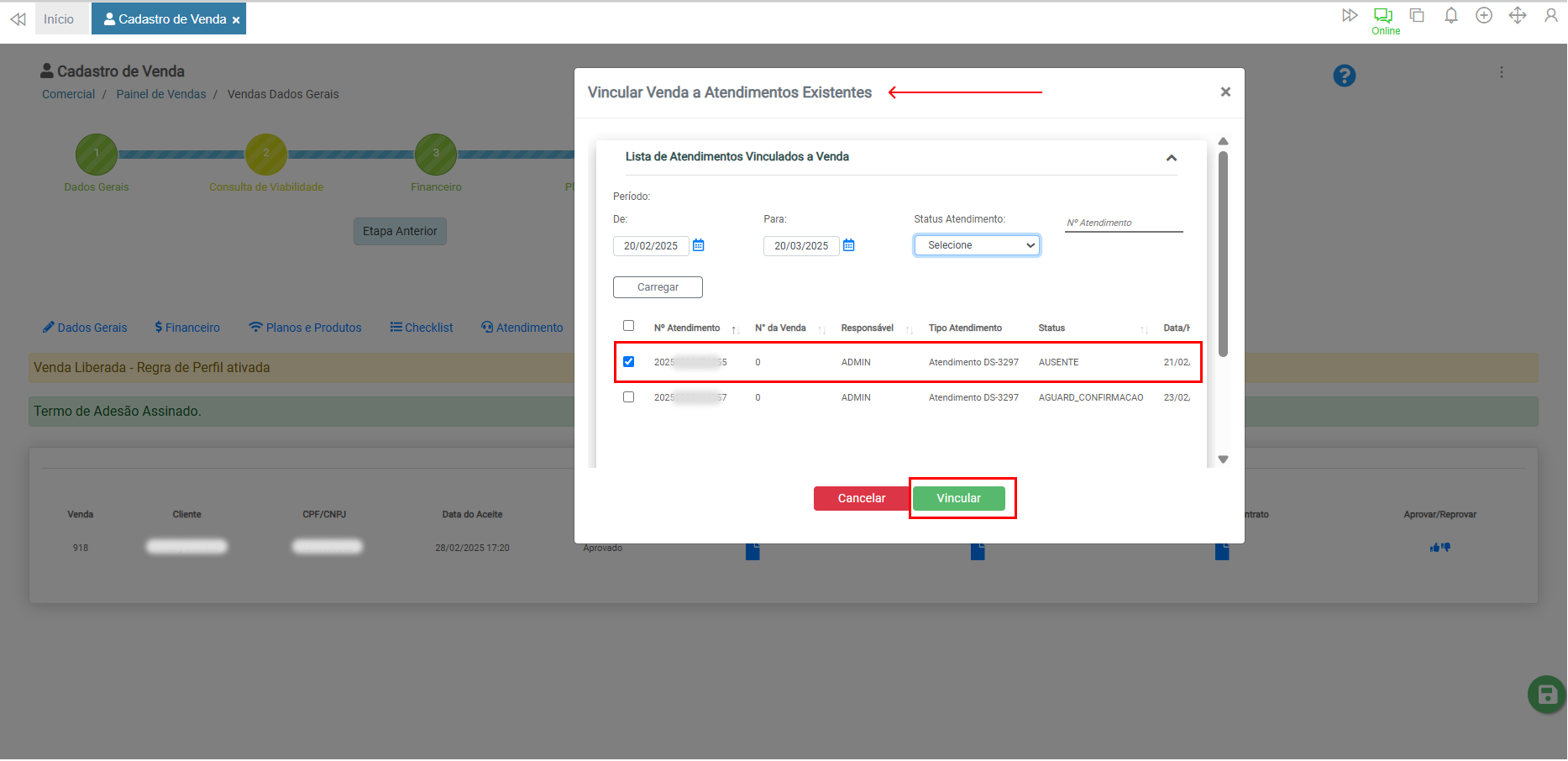Click the Nº Atendimento input field
This screenshot has height=761, width=1568.
1123,223
